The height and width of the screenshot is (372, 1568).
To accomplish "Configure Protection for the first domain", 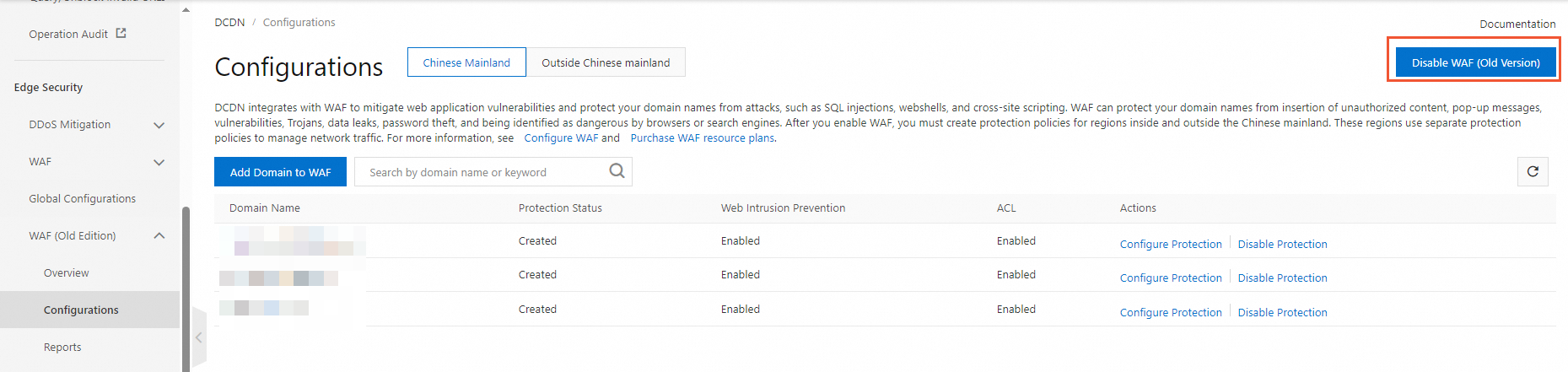I will (x=1170, y=245).
